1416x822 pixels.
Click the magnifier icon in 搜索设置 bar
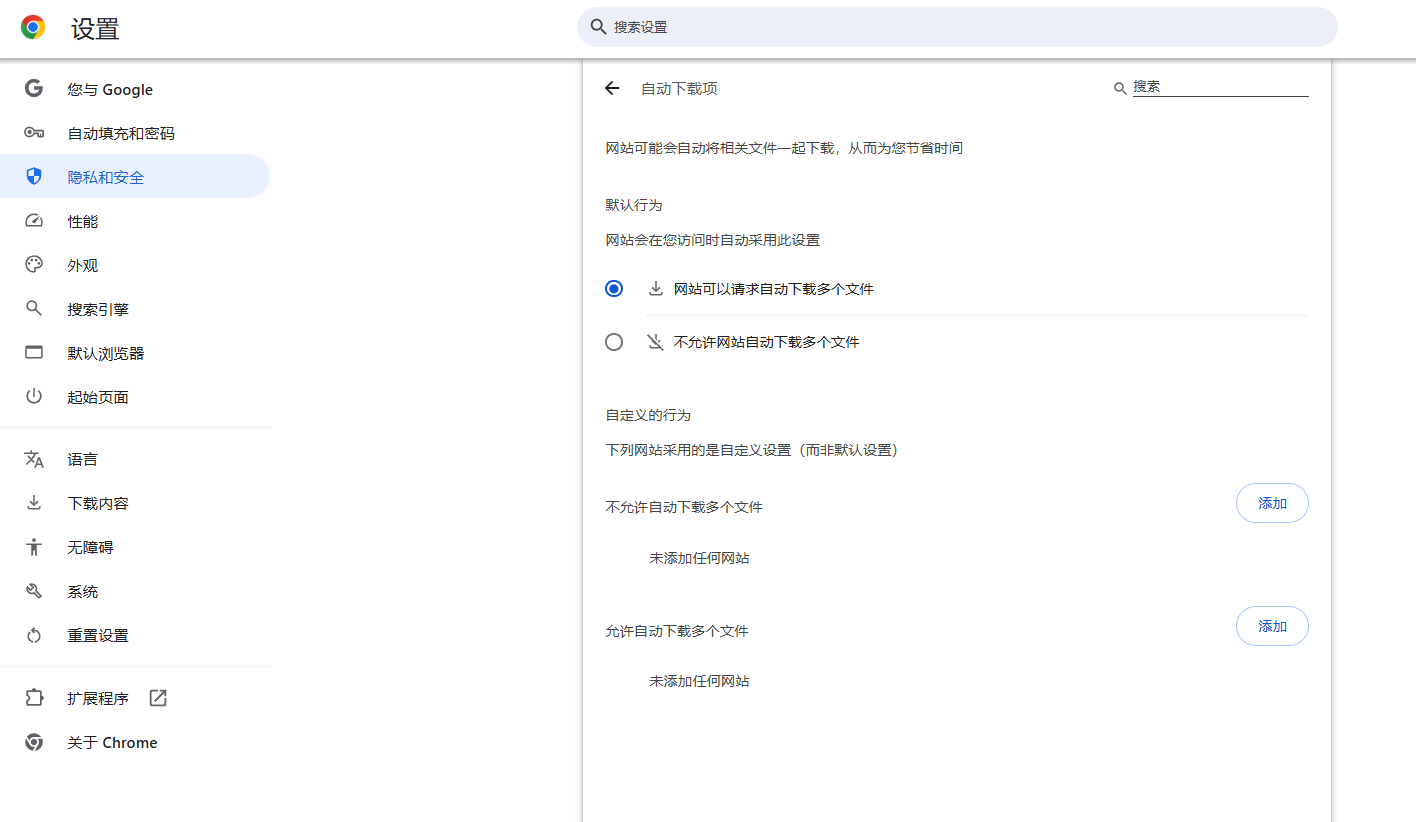(599, 27)
